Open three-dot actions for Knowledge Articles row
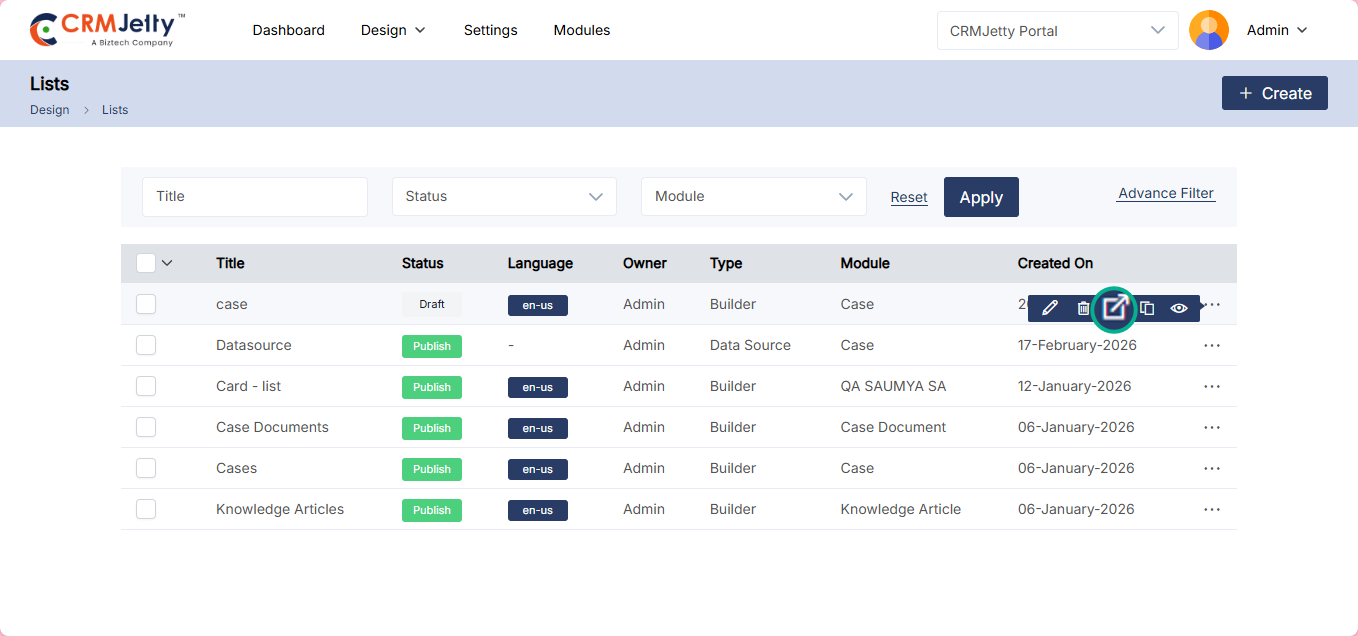Image resolution: width=1358 pixels, height=636 pixels. point(1212,509)
